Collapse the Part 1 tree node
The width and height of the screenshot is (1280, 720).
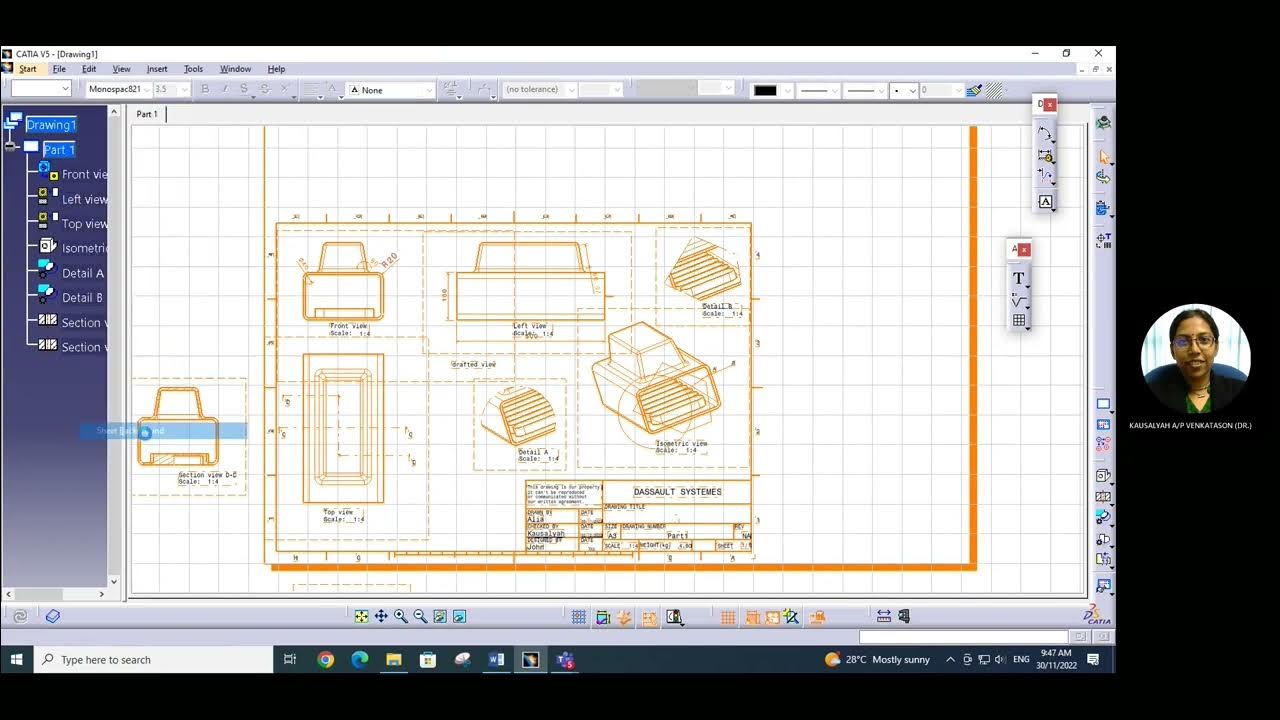point(9,147)
